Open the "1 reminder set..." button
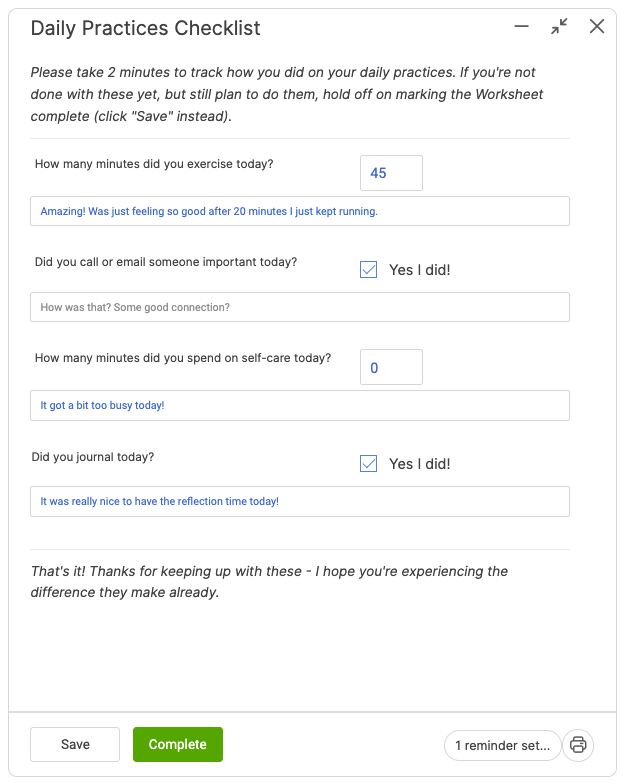626x784 pixels. coord(502,745)
